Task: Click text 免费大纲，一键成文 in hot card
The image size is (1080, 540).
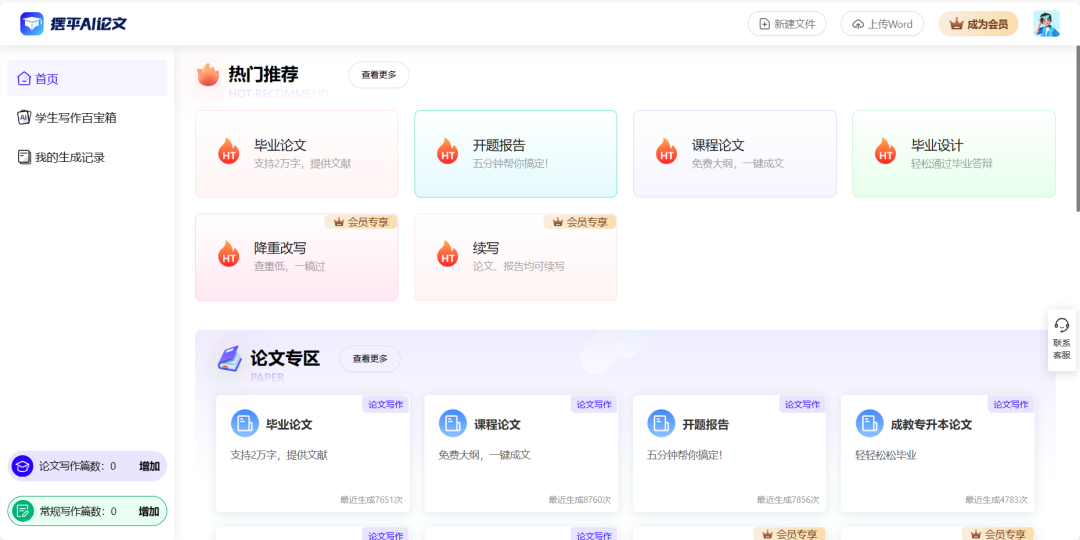Action: click(x=738, y=164)
